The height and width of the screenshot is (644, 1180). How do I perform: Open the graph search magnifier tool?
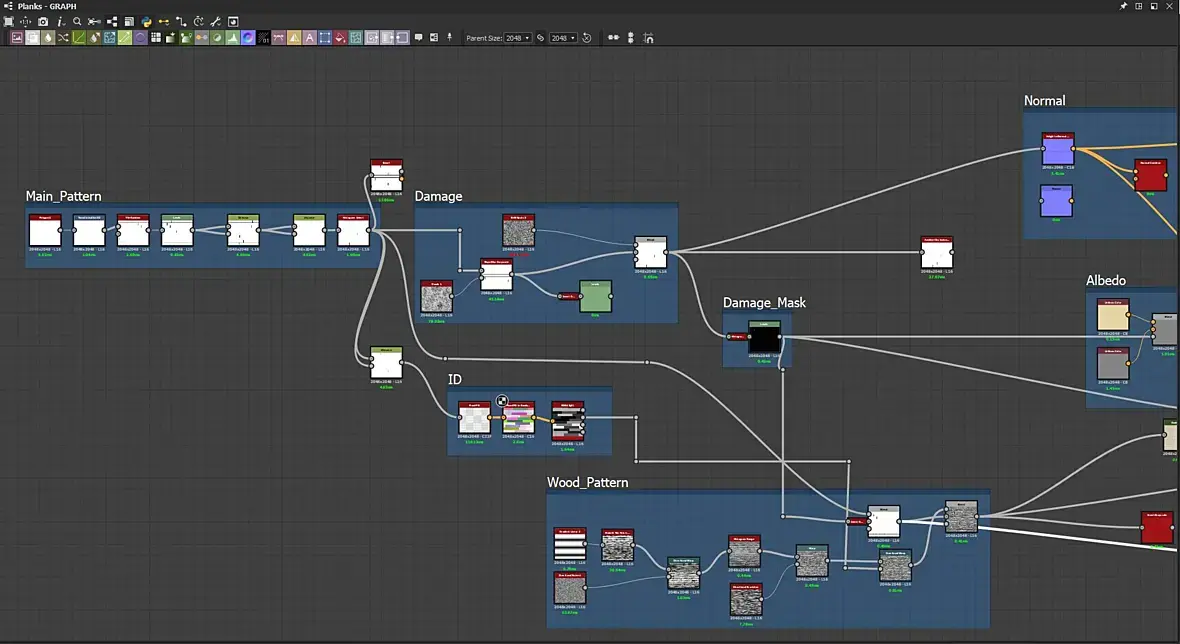[x=77, y=21]
